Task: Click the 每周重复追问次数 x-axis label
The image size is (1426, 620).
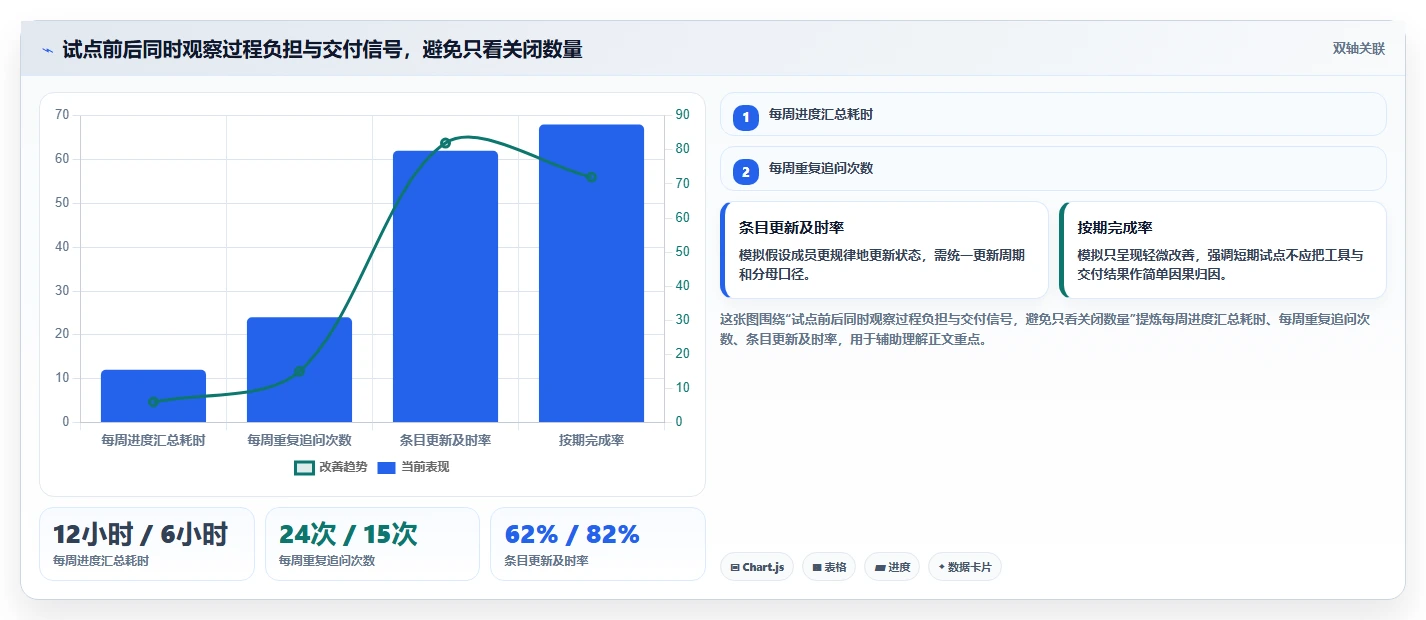Action: (x=299, y=440)
